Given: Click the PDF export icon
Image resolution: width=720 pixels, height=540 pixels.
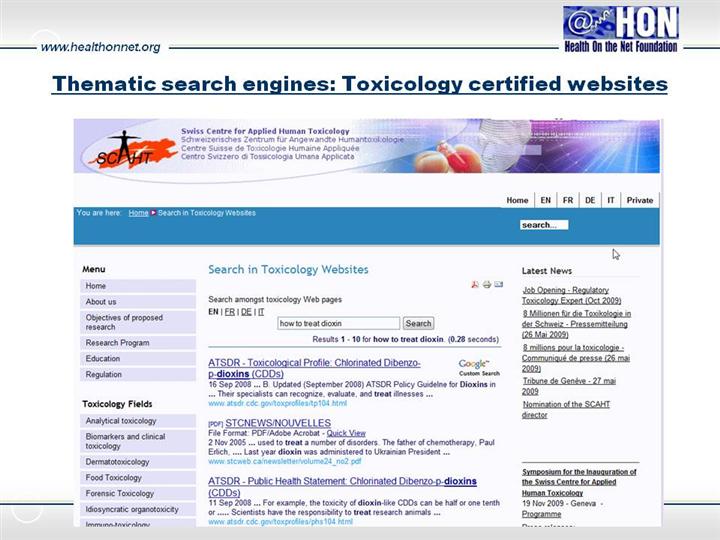Looking at the screenshot, I should click(x=475, y=285).
